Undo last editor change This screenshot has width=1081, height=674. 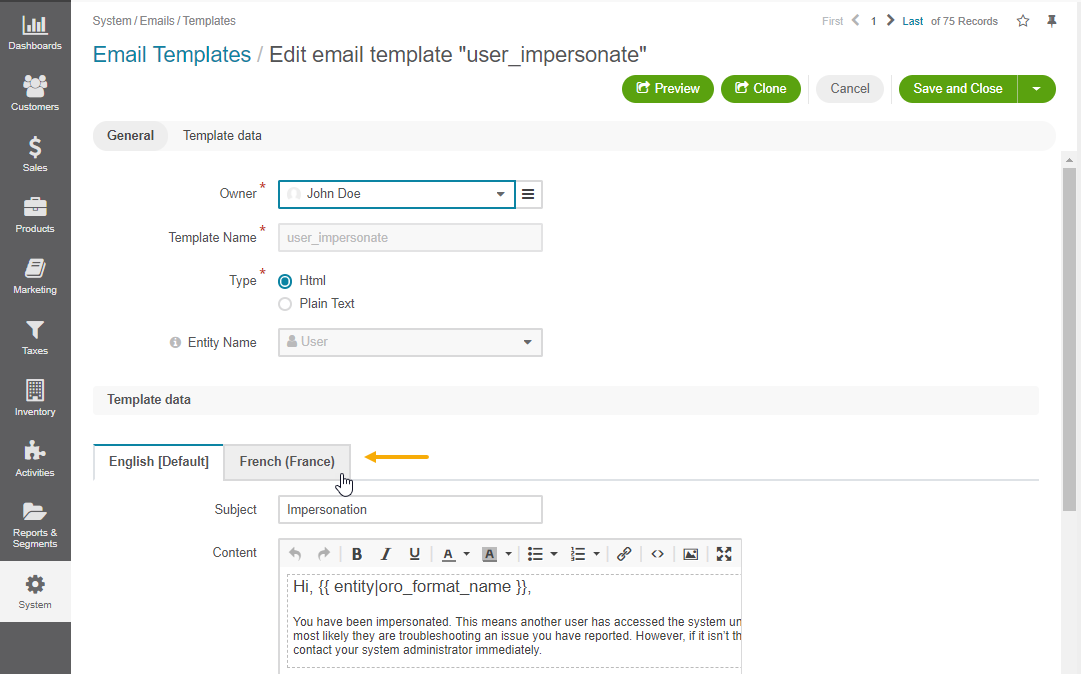coord(295,554)
